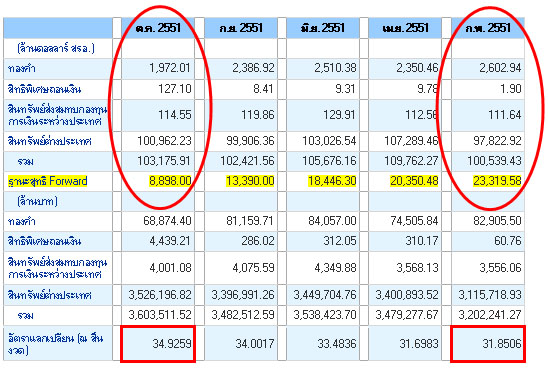548x368 pixels.
Task: Click the total 105,676.16
Action: pyautogui.click(x=329, y=161)
